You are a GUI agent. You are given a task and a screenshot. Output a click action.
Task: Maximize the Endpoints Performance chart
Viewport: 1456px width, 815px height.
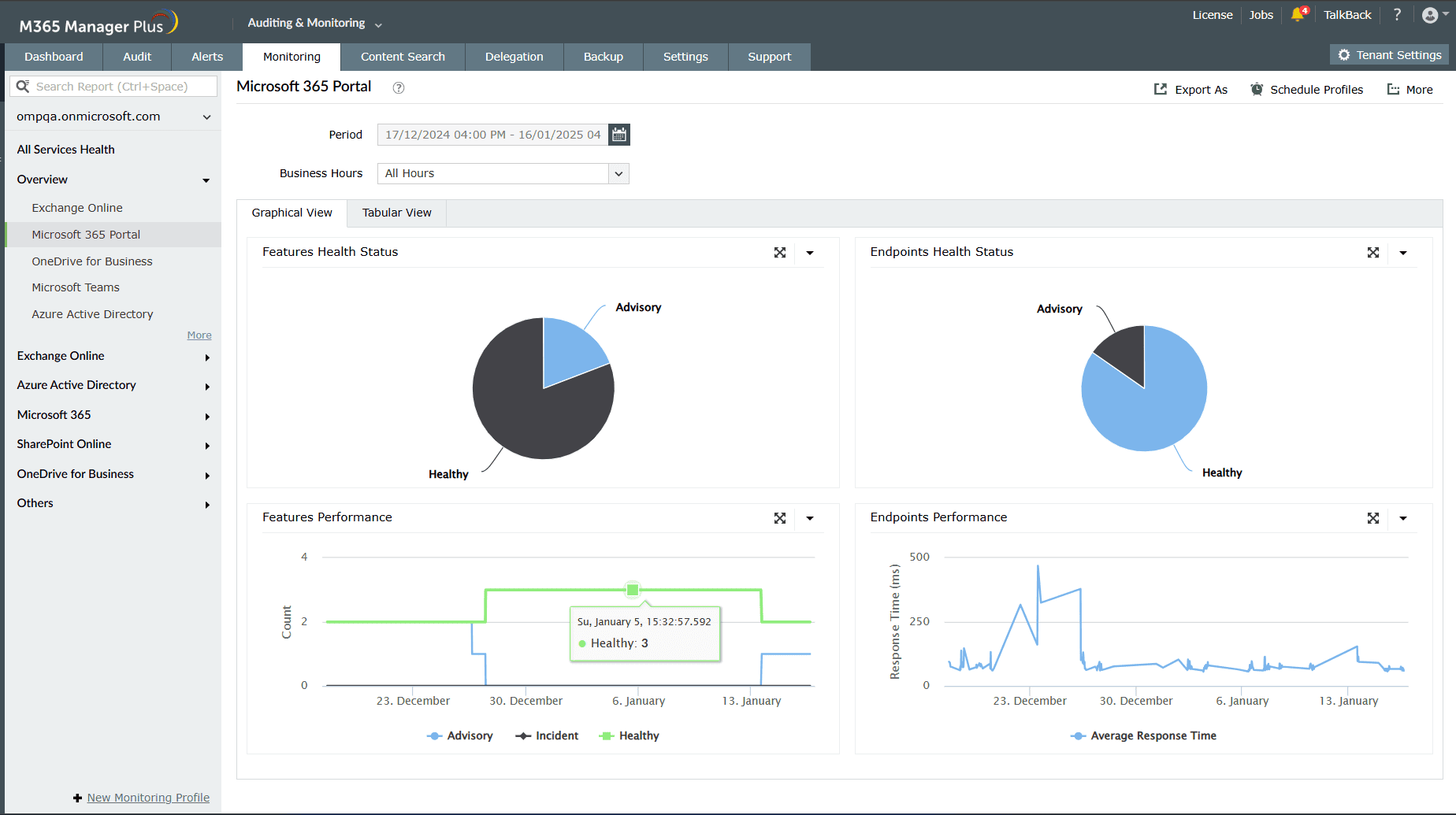[x=1373, y=518]
